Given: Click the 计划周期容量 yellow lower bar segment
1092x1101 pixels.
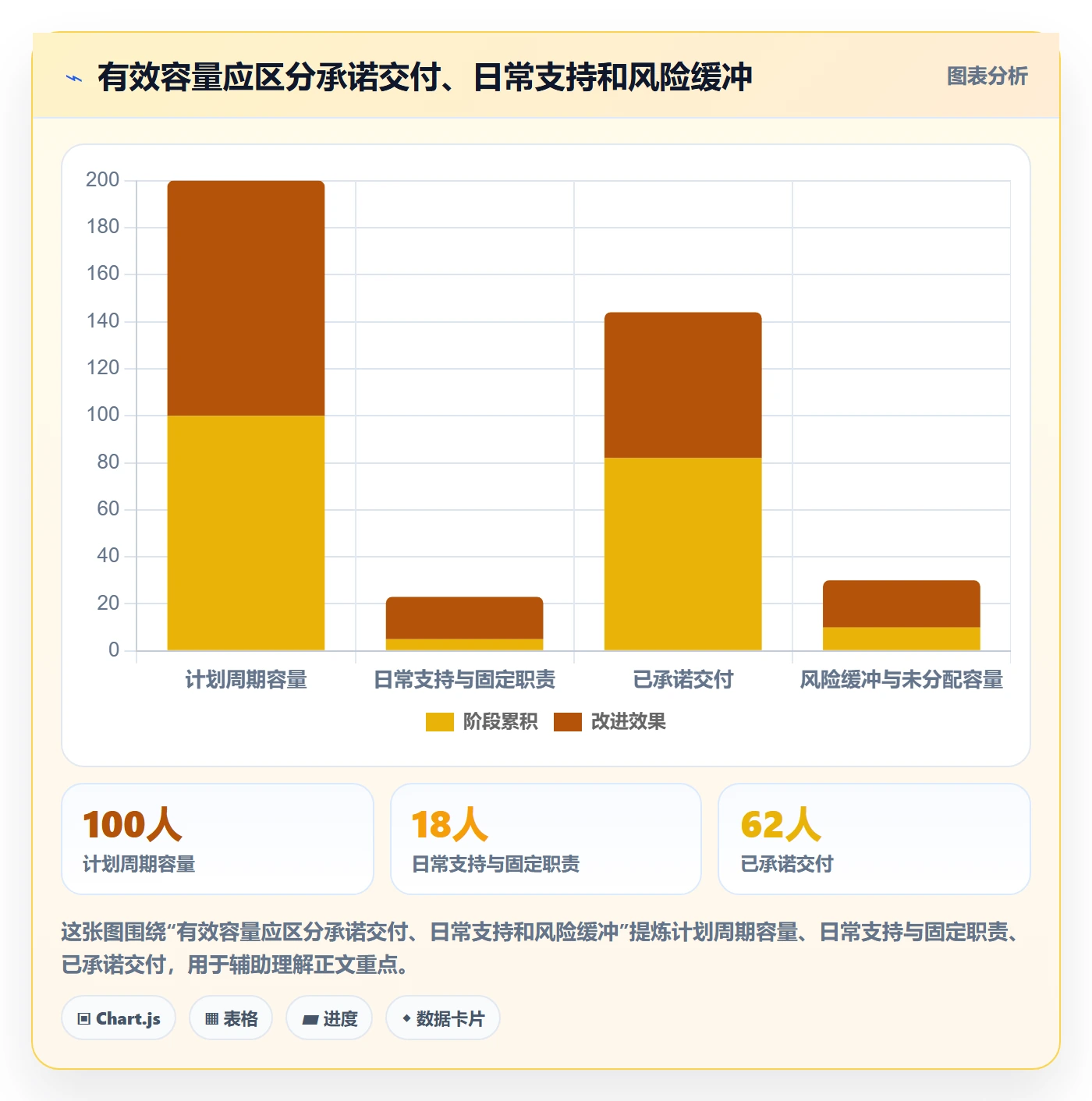Looking at the screenshot, I should click(246, 533).
